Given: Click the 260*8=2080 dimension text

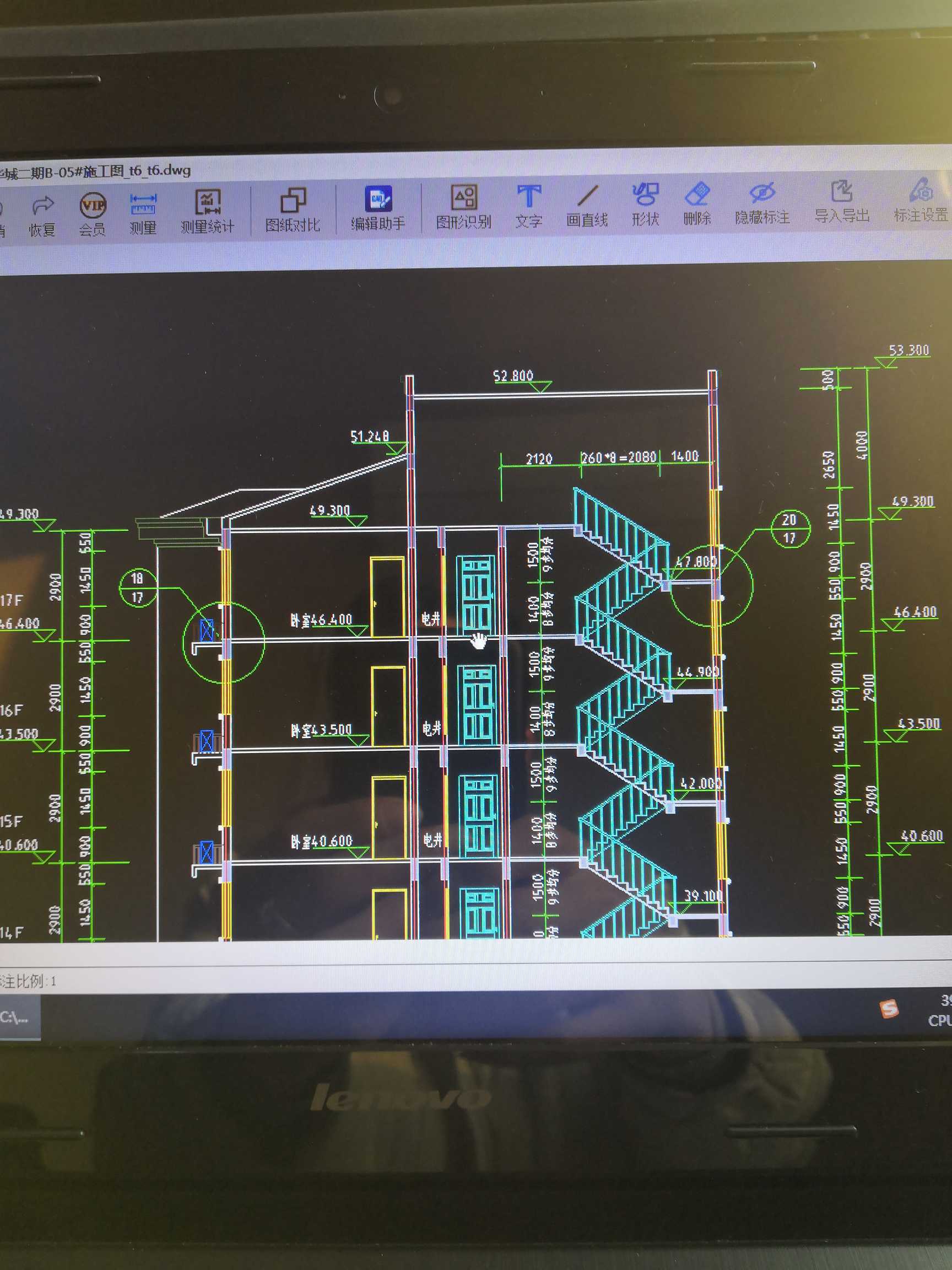Looking at the screenshot, I should click(618, 458).
